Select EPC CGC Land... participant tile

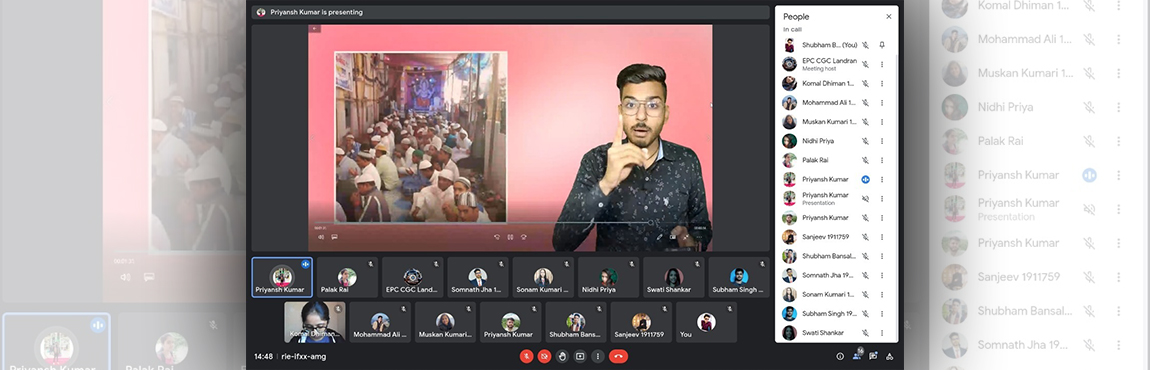tap(413, 277)
